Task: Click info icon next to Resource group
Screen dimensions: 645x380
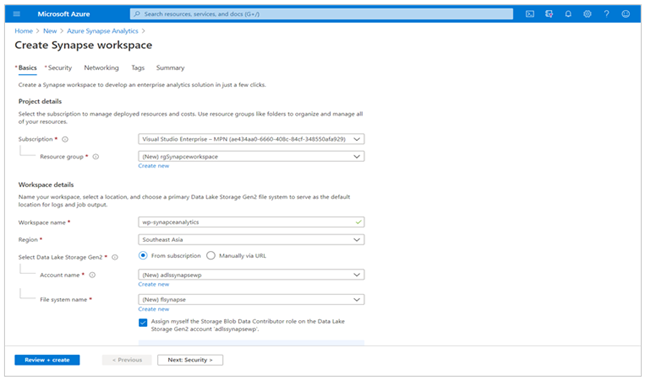Action: 96,157
